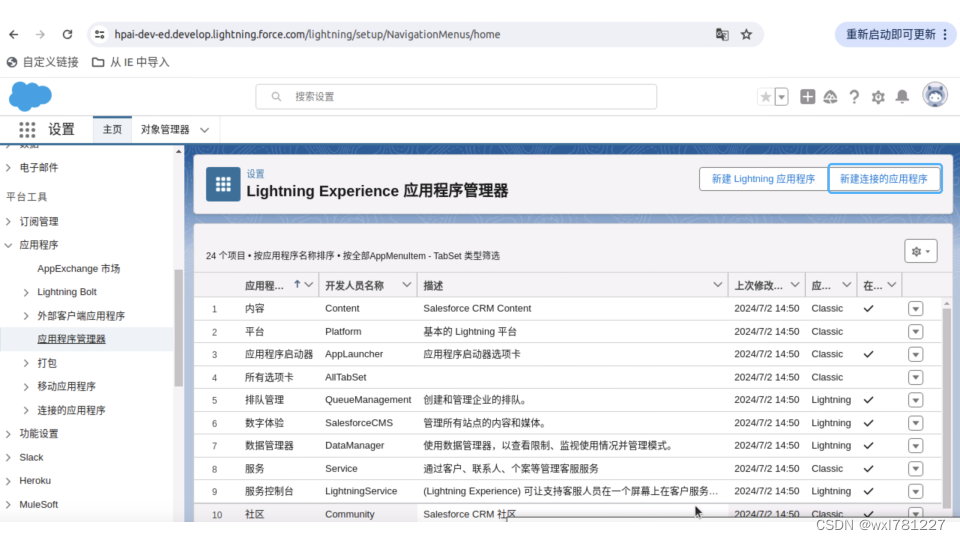Click 新建连接的应用程序 button
Viewport: 960px width, 540px height.
(x=883, y=179)
